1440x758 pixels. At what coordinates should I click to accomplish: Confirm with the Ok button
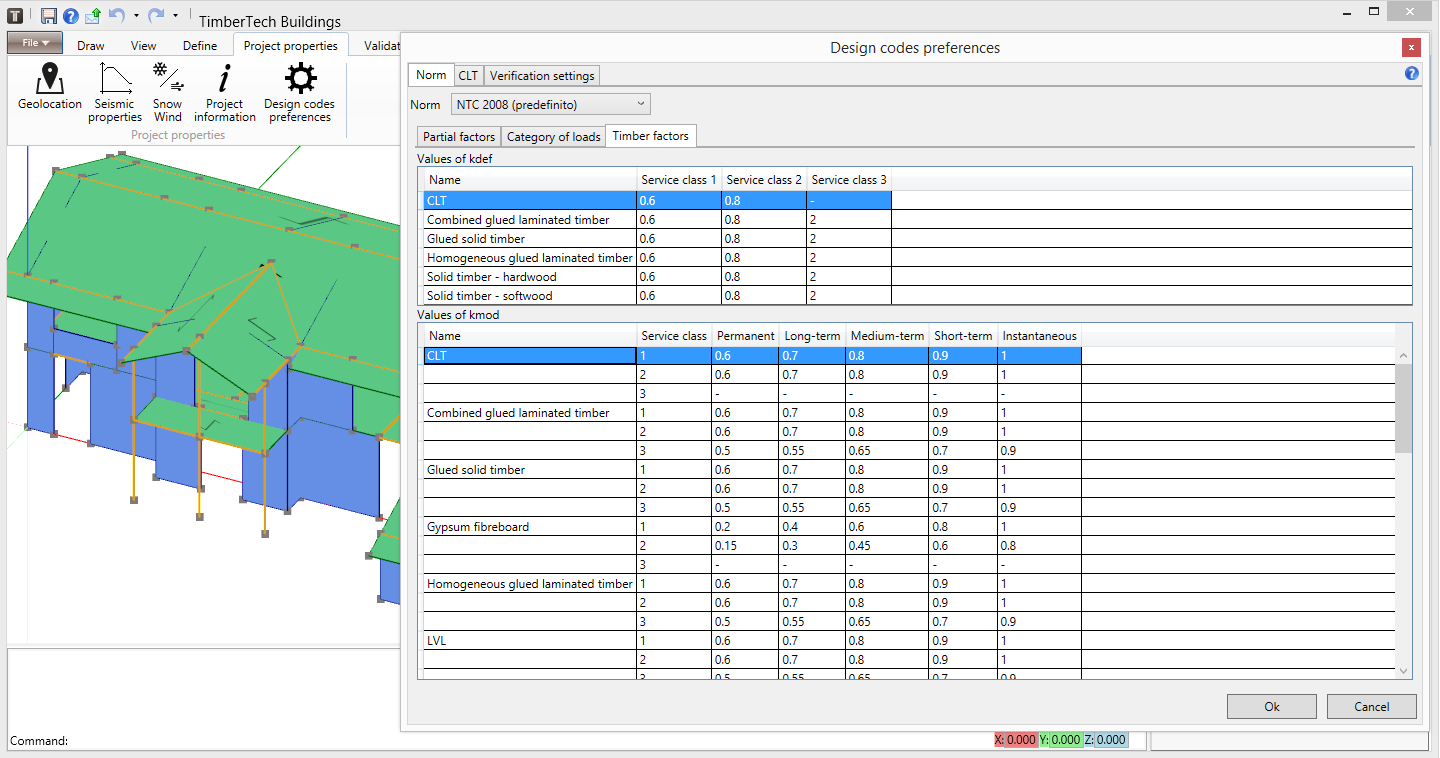coord(1272,706)
